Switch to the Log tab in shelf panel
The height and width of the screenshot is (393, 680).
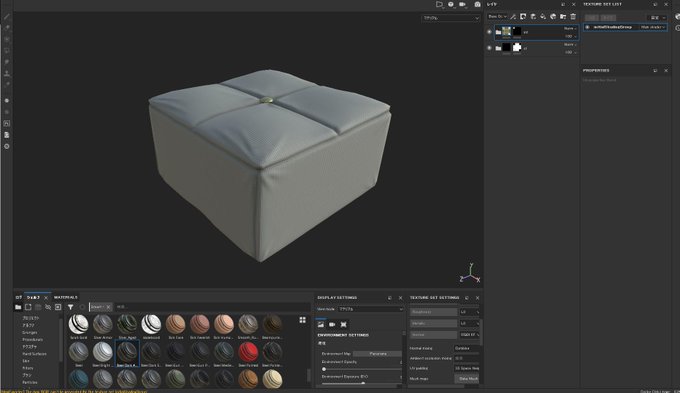(x=19, y=297)
